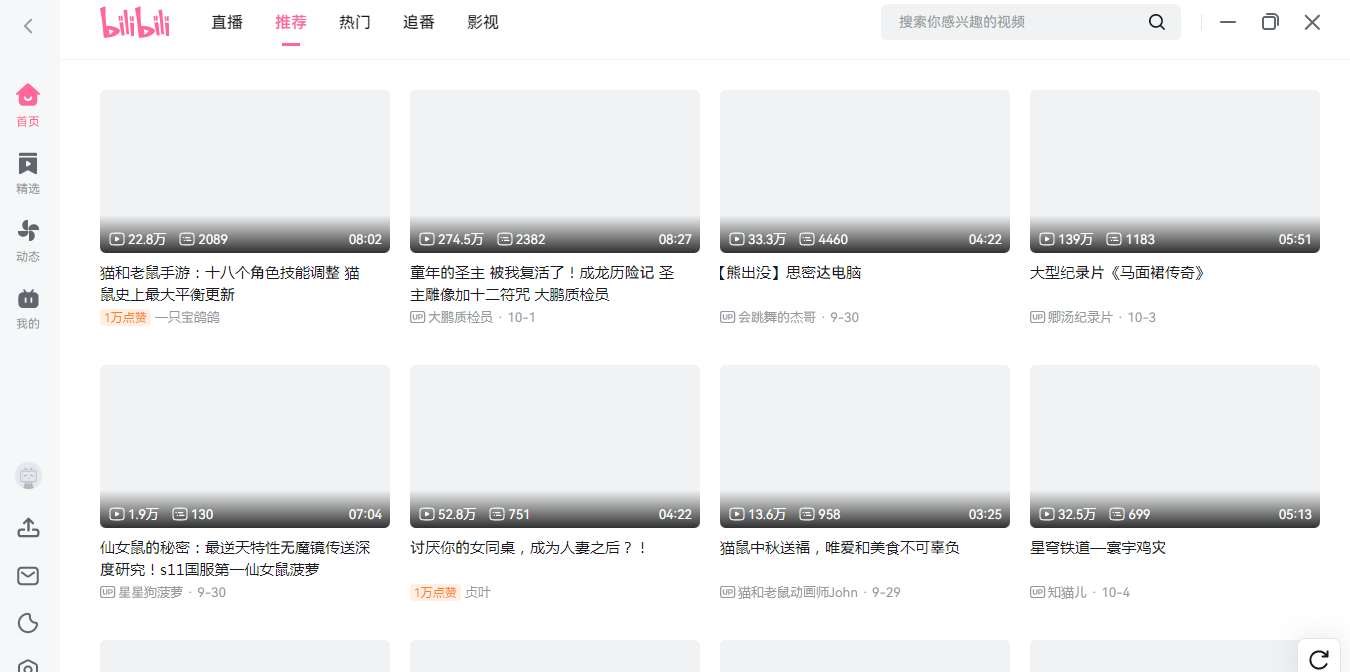
Task: Click title 仙女鼠的秘密：最逆天特性无魔镜传送深度研究
Action: [x=235, y=559]
